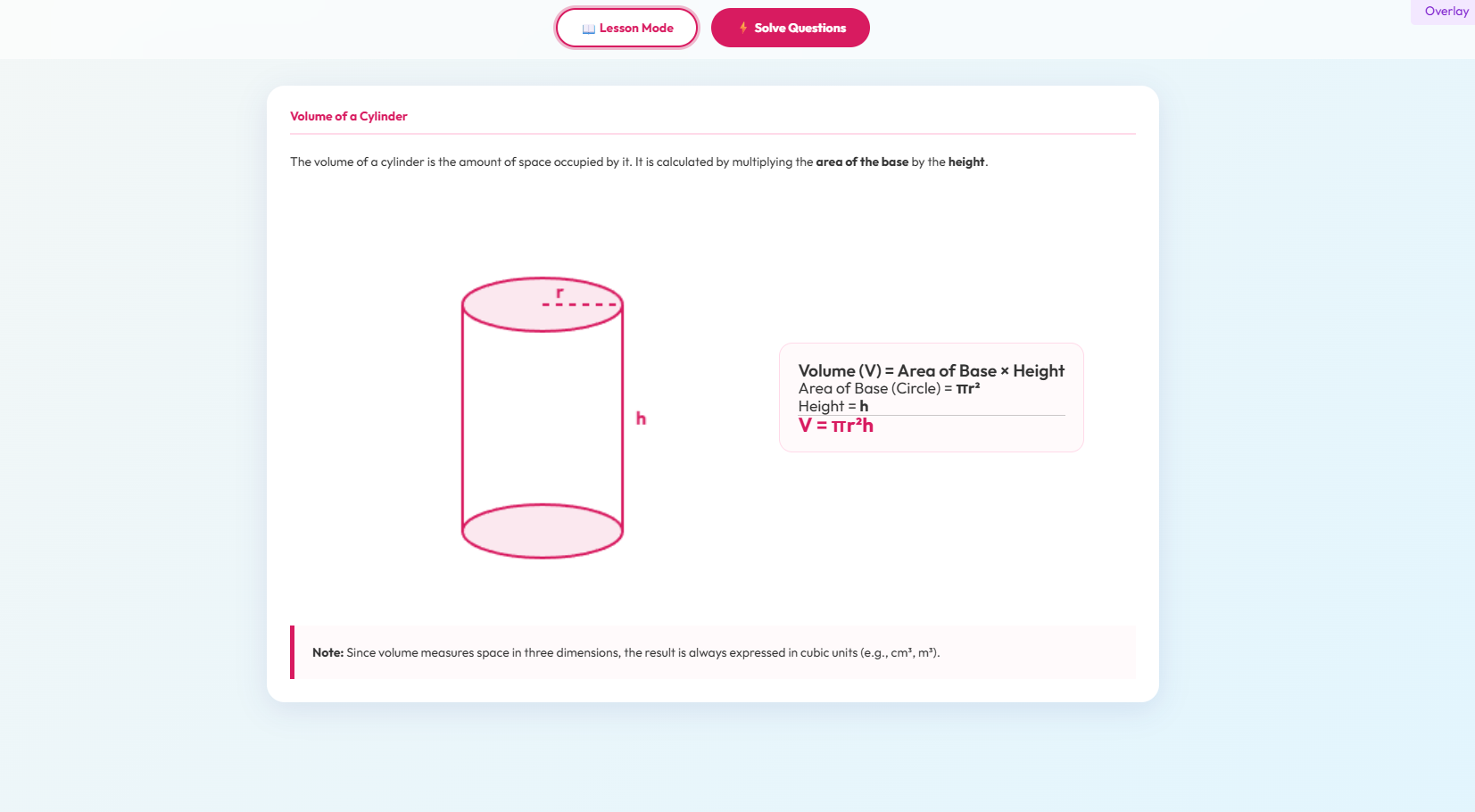The image size is (1475, 812).
Task: Select the formula V = πr²h
Action: 835,426
